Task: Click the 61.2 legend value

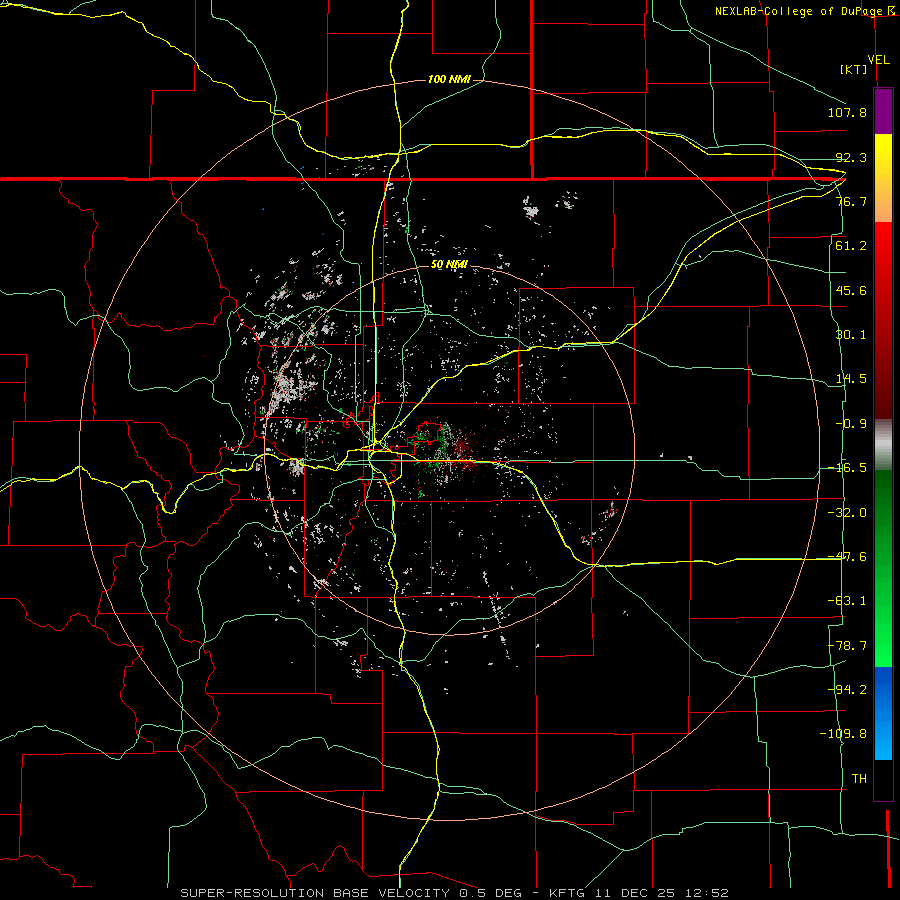Action: tap(851, 246)
